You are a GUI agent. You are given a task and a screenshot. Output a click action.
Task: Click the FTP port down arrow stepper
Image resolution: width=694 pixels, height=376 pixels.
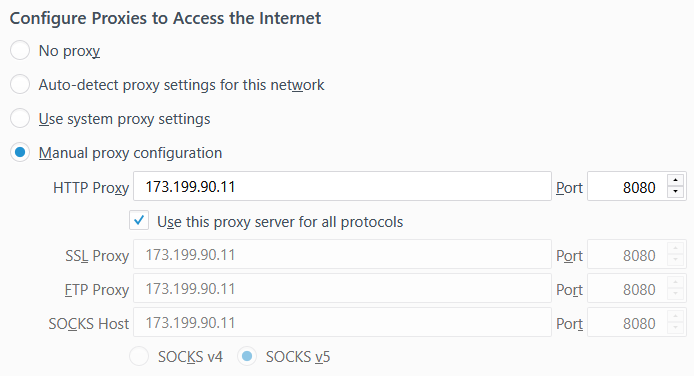coord(675,294)
